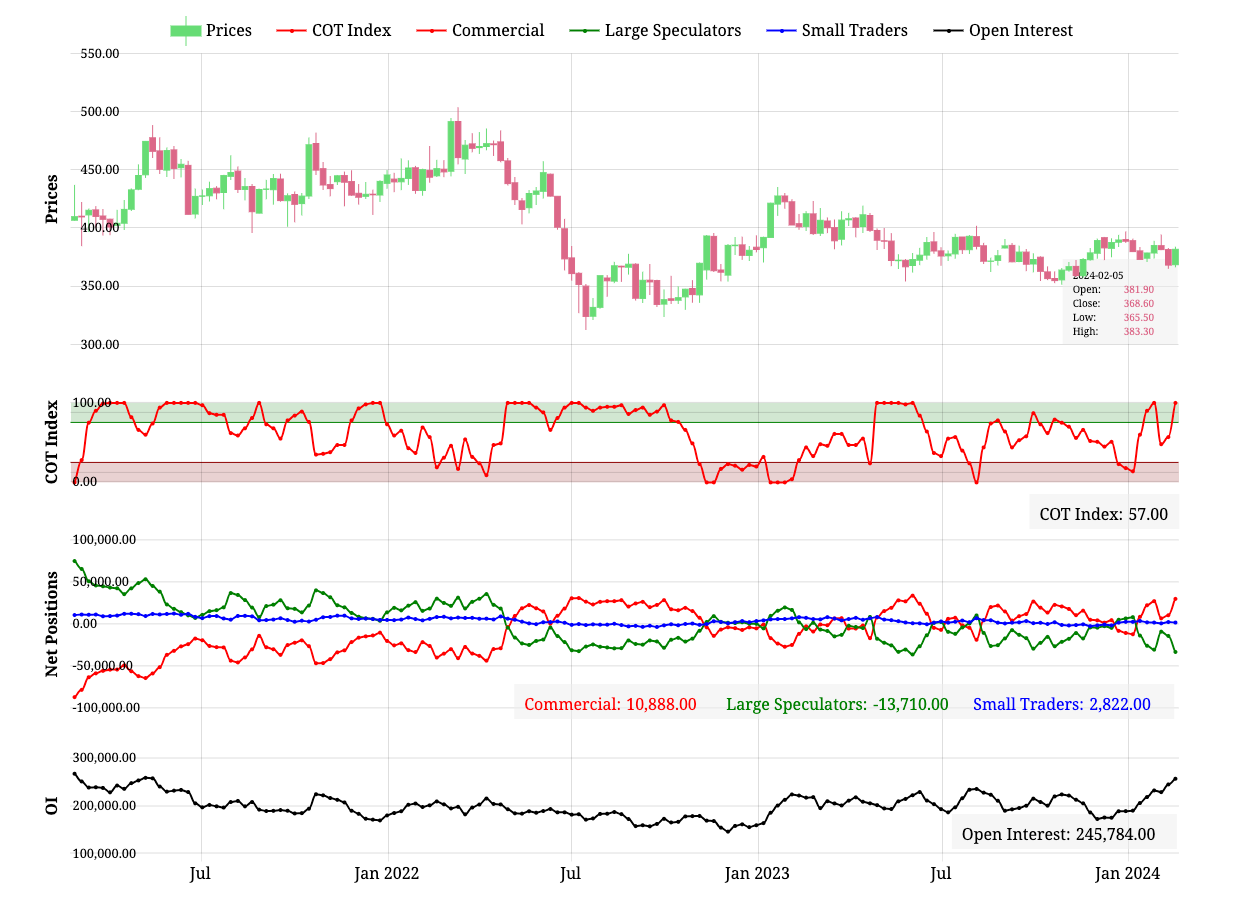The height and width of the screenshot is (905, 1234).
Task: Click the 550.00 price axis label
Action: [100, 53]
